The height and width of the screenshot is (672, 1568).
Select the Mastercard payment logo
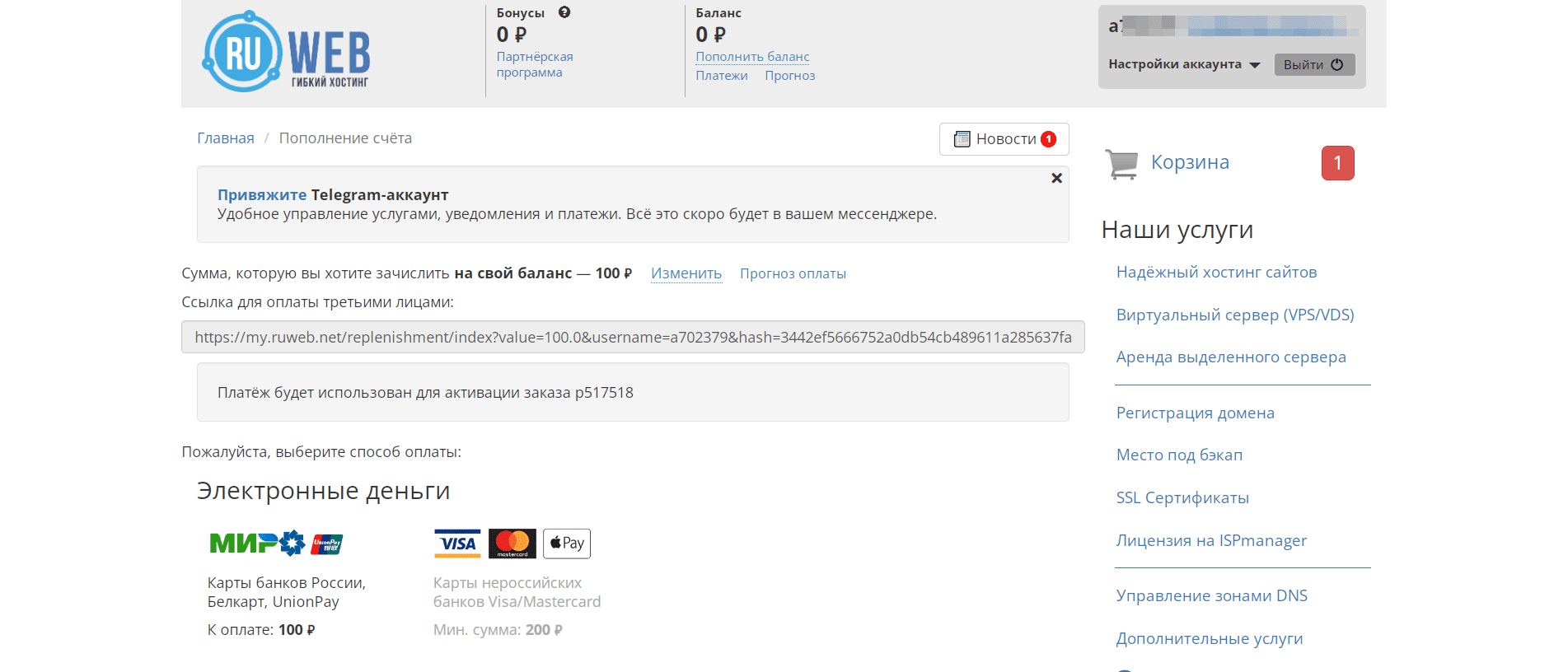click(x=512, y=544)
